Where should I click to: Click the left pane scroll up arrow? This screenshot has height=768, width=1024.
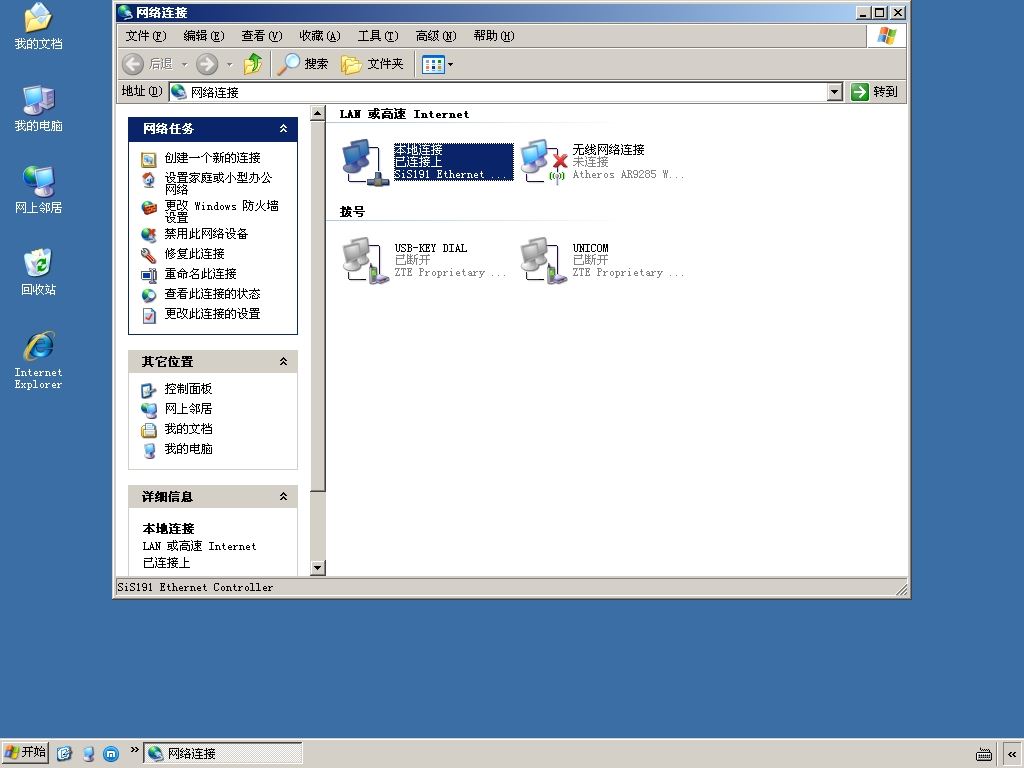pyautogui.click(x=317, y=114)
